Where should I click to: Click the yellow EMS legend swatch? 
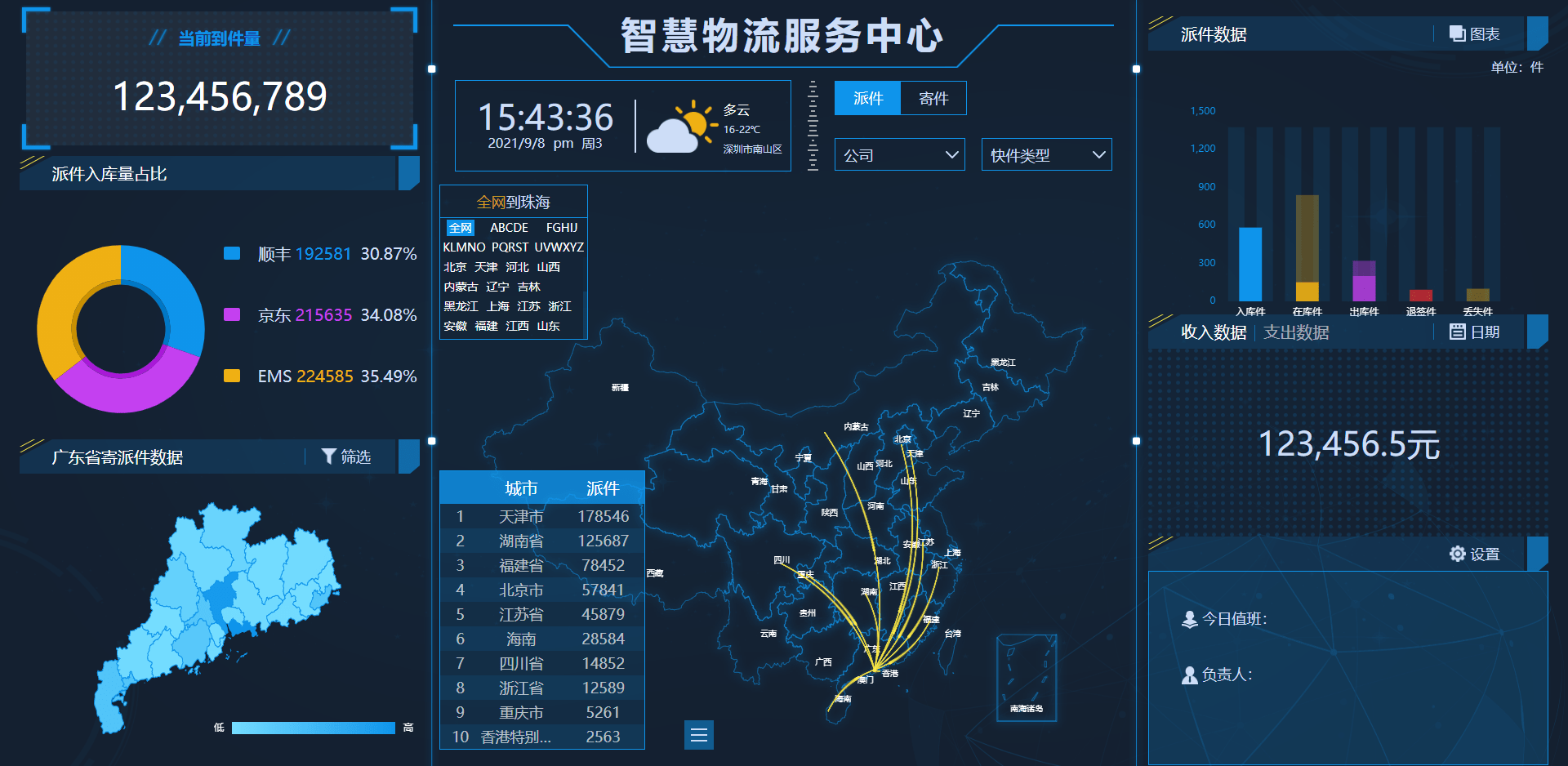pyautogui.click(x=232, y=376)
